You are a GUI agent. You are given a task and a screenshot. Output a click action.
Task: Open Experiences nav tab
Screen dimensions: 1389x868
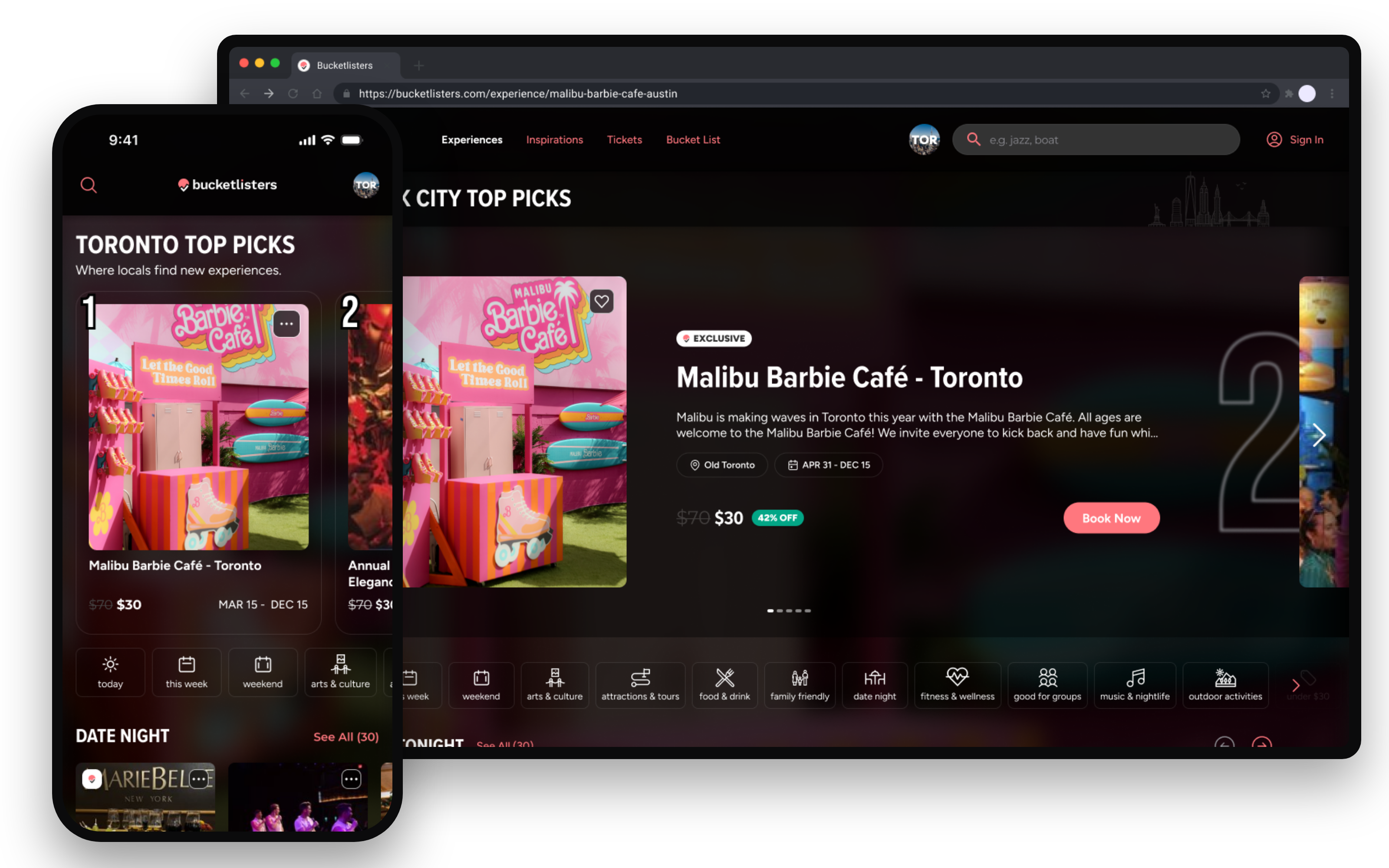click(x=472, y=139)
